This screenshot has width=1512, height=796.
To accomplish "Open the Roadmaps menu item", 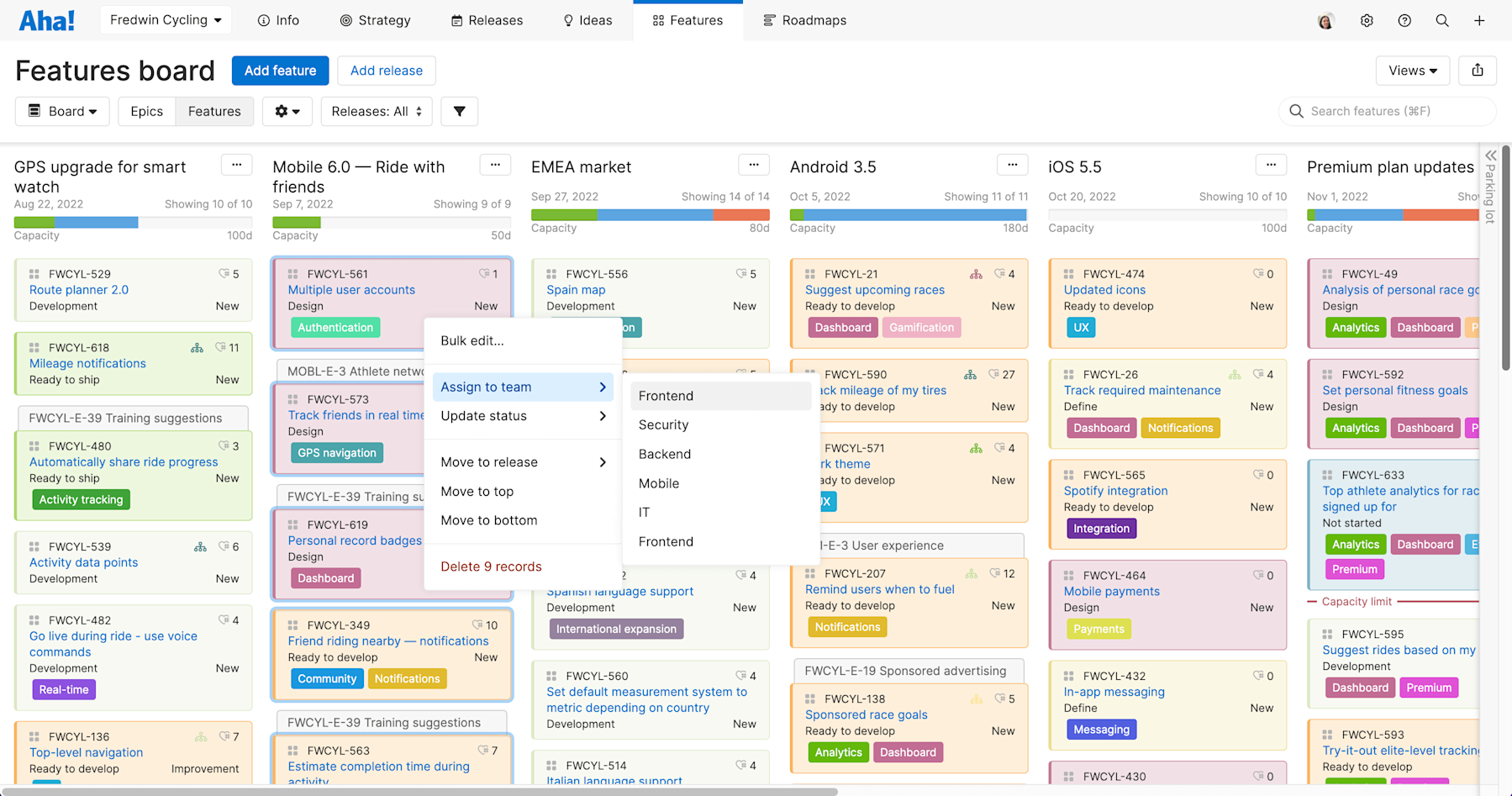I will pyautogui.click(x=803, y=20).
